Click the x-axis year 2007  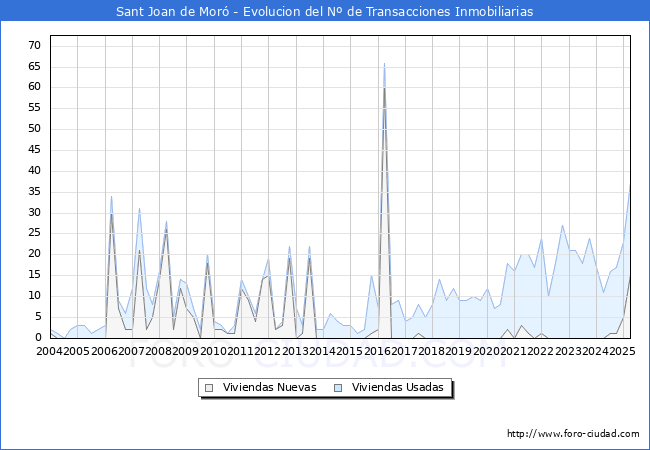tap(131, 351)
